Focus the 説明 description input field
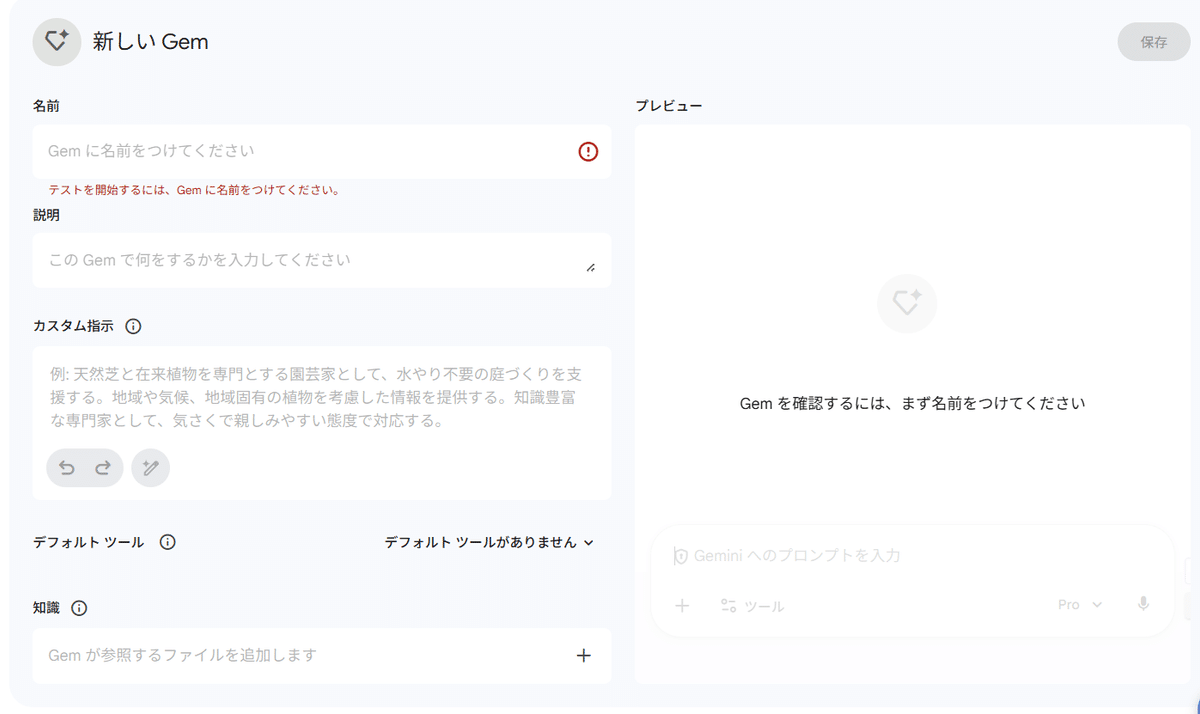Viewport: 1200px width, 714px height. (322, 261)
